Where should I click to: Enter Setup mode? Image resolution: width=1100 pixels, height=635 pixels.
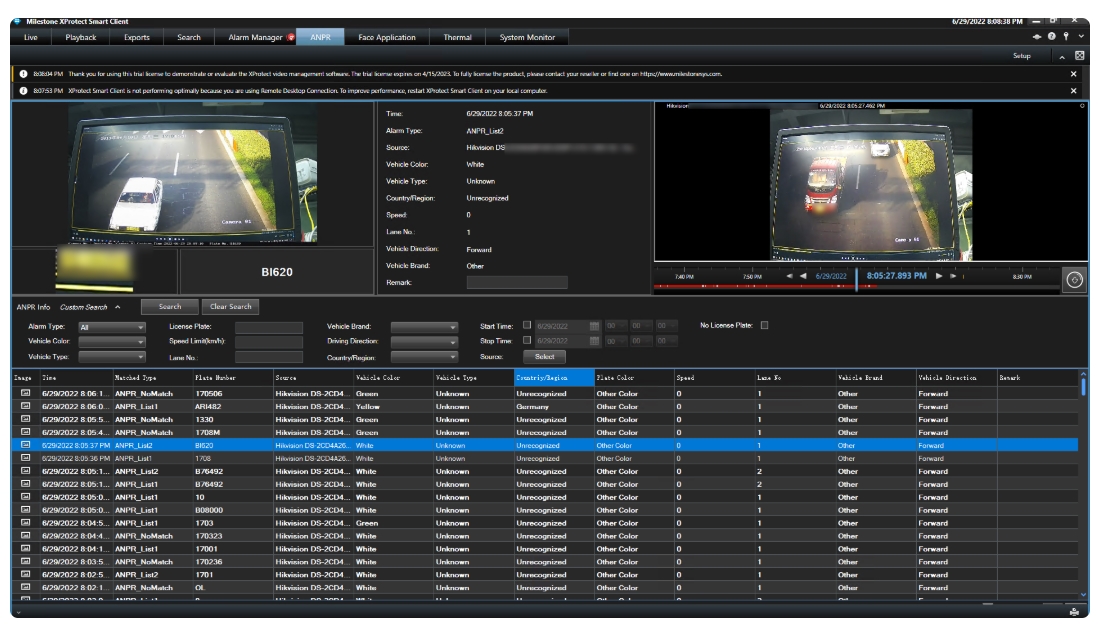click(x=1021, y=55)
